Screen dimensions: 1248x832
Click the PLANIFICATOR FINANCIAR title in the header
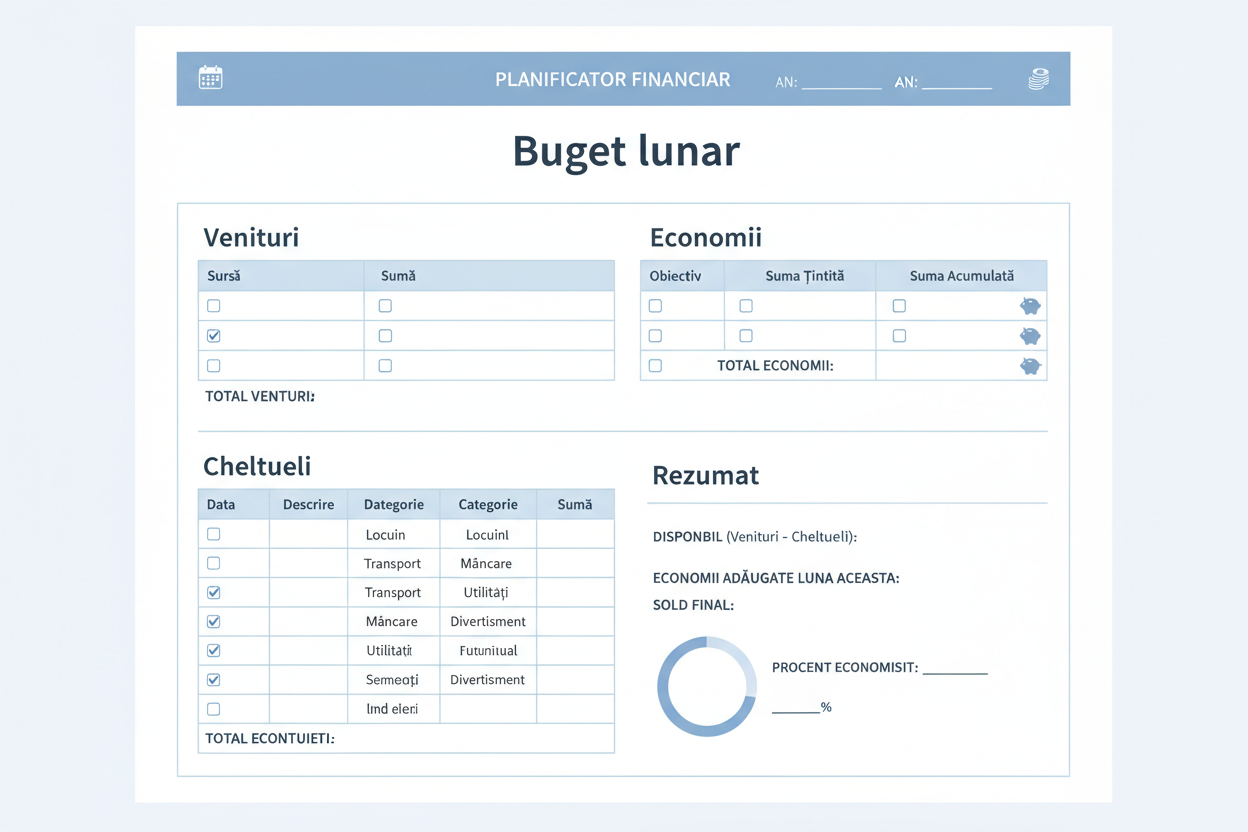612,80
